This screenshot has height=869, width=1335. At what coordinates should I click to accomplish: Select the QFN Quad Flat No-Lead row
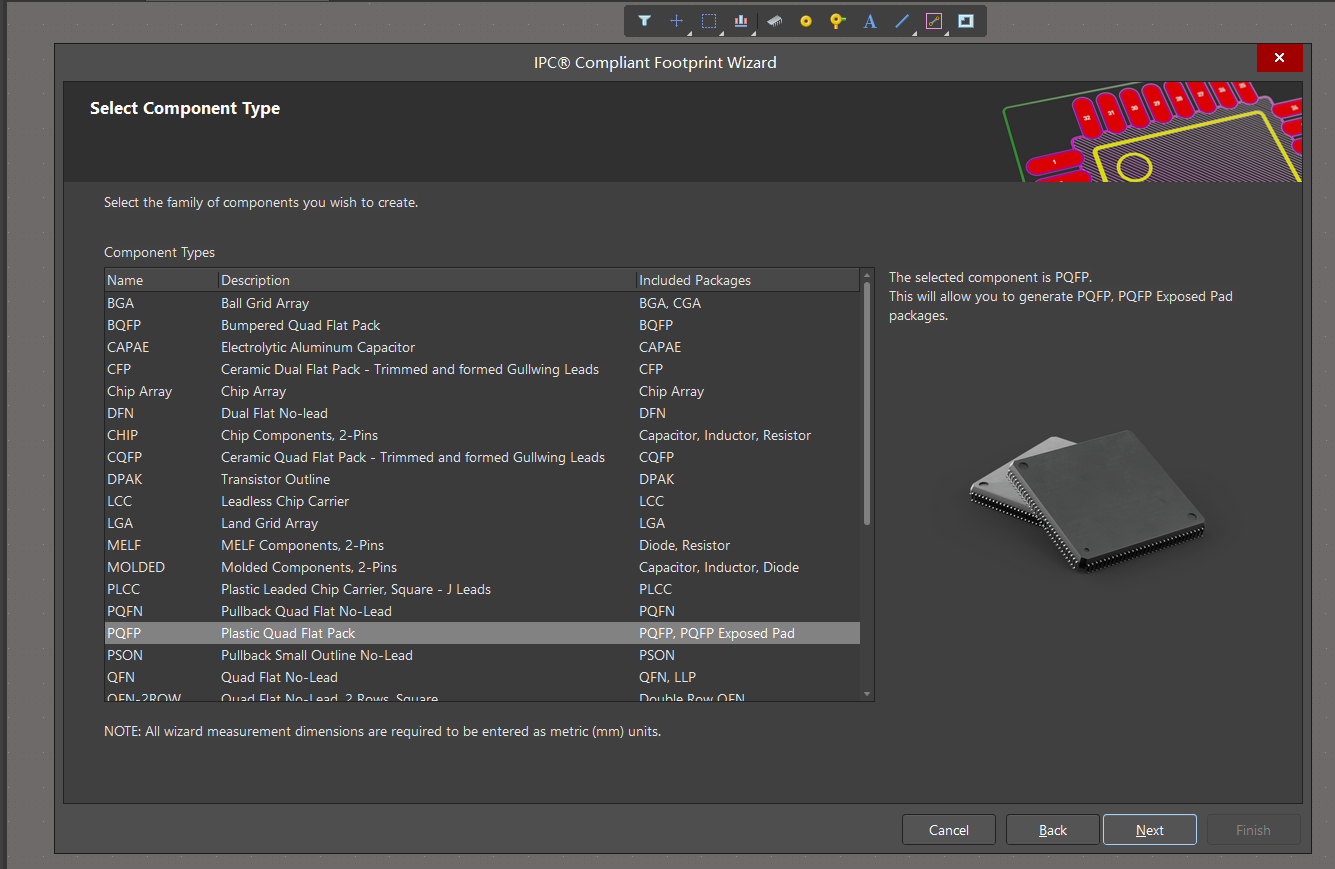[x=482, y=677]
